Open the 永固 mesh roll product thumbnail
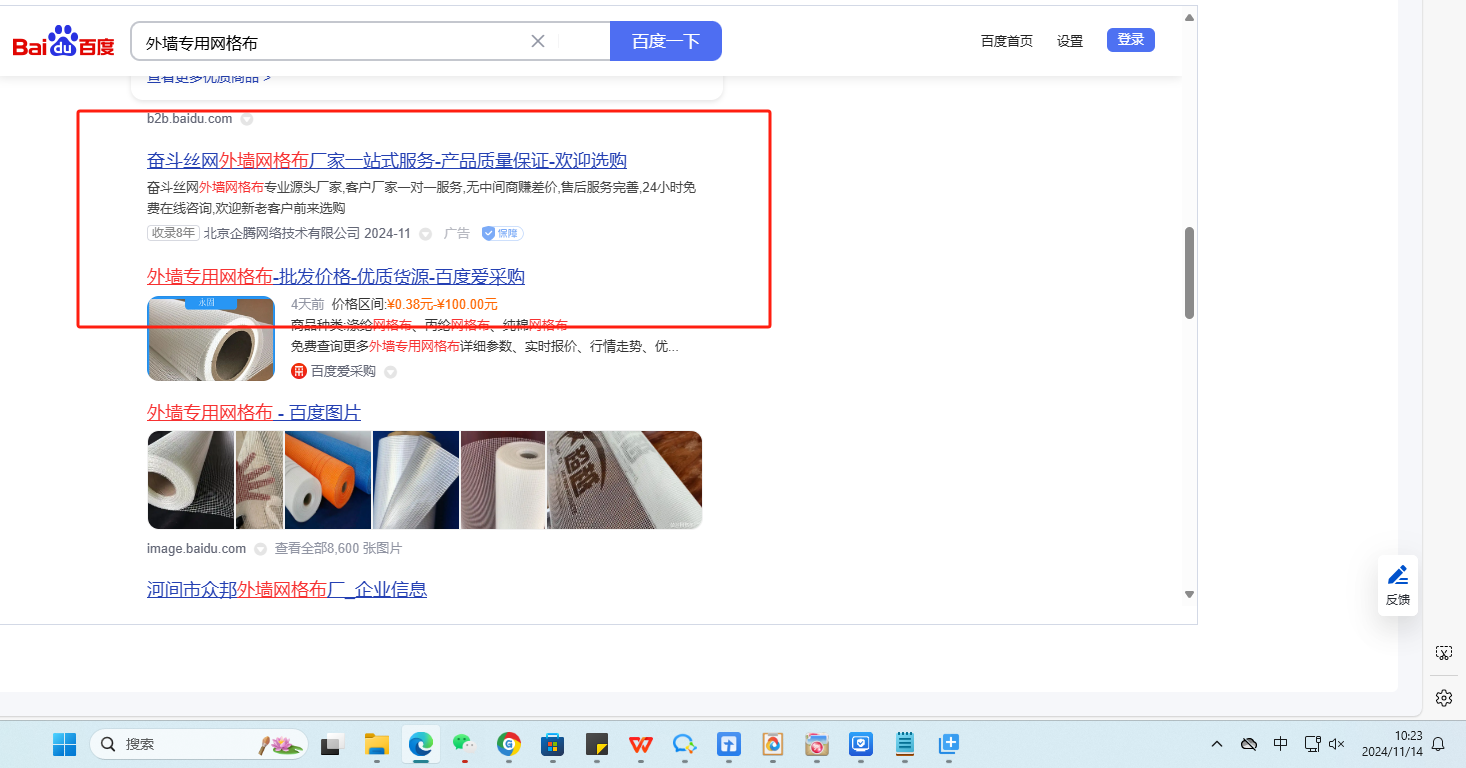 tap(211, 338)
